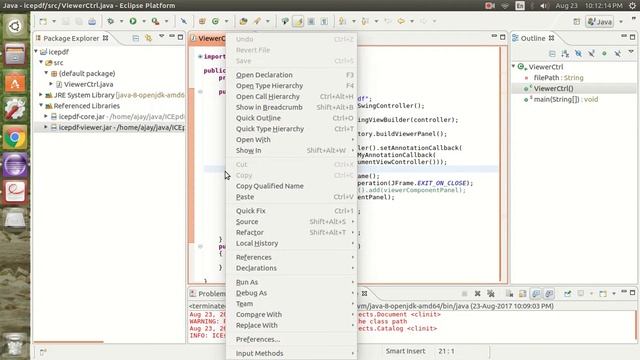The image size is (640, 360).
Task: Click the Debug bug icon in toolbar
Action: pyautogui.click(x=111, y=21)
